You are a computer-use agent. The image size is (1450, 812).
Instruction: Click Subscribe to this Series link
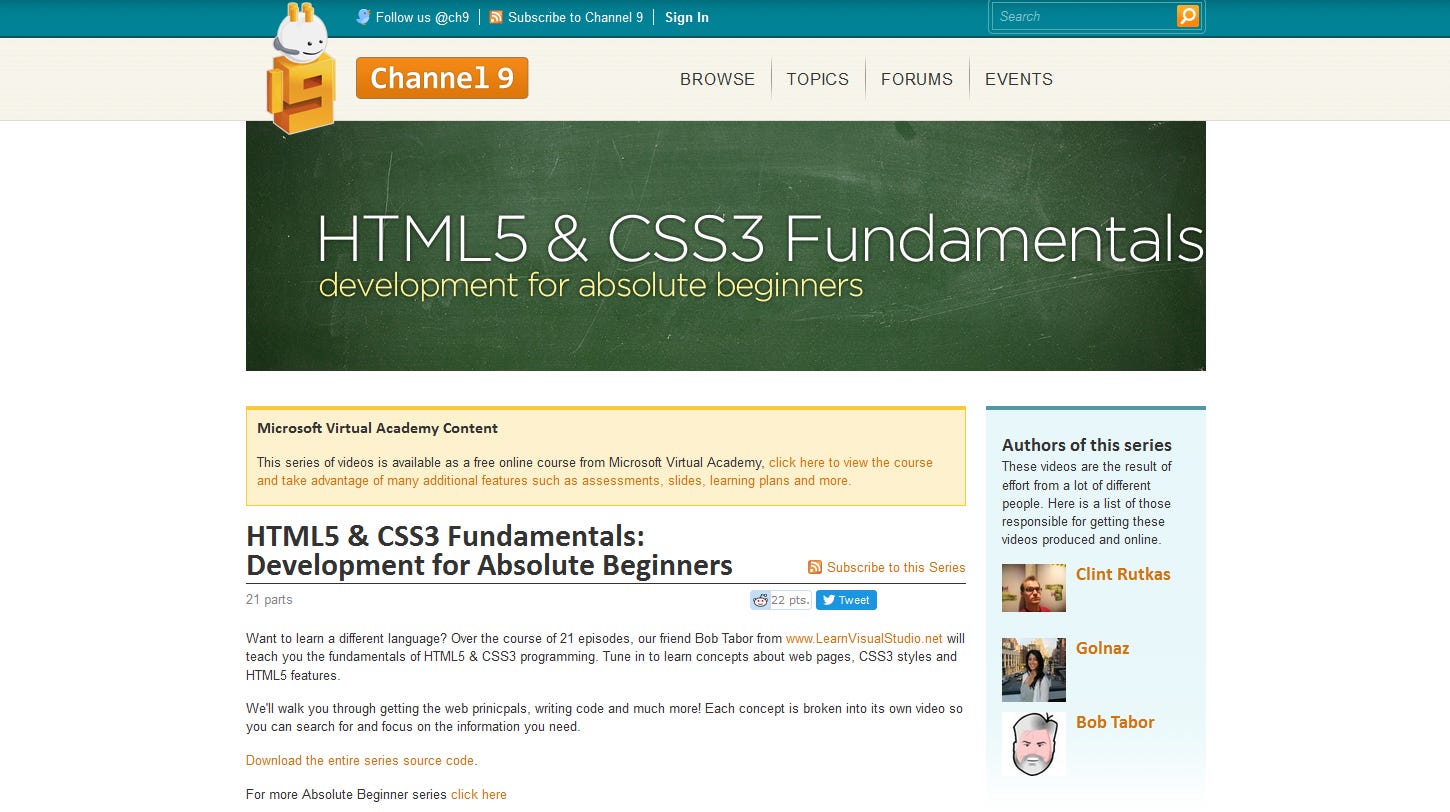896,567
